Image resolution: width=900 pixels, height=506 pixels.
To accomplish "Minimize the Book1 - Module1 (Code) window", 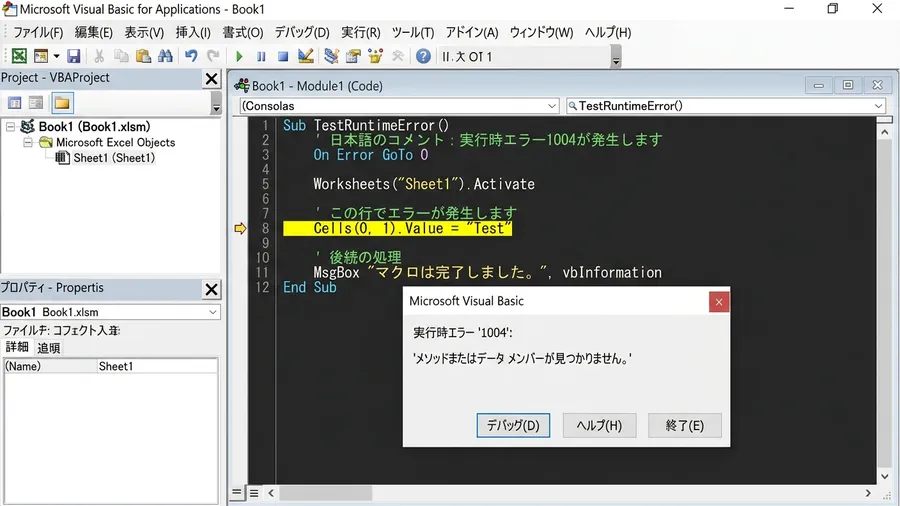I will (818, 85).
